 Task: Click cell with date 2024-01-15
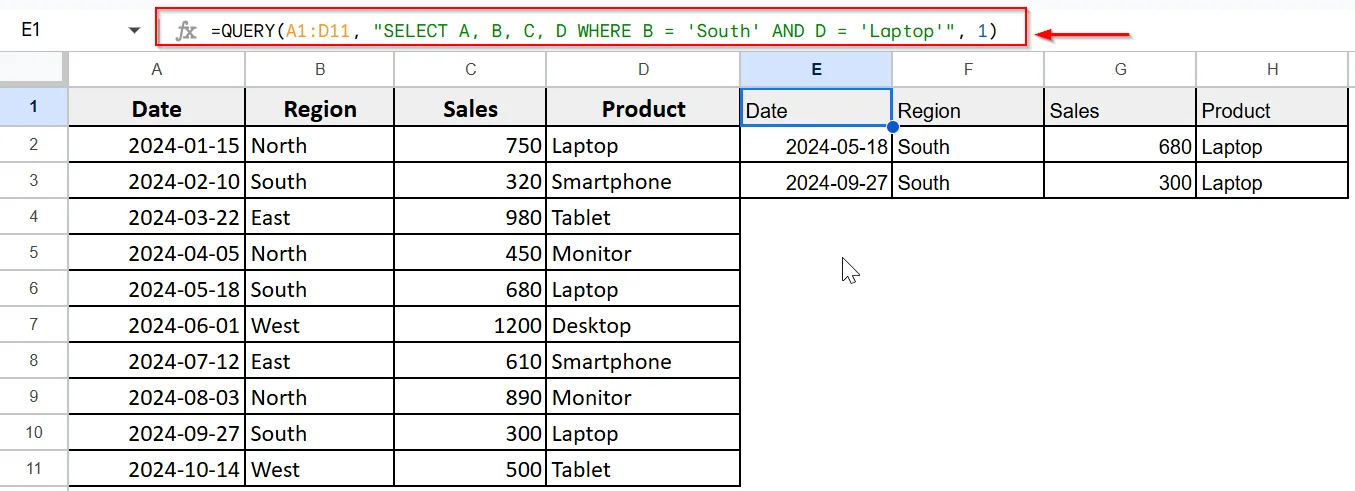tap(157, 145)
